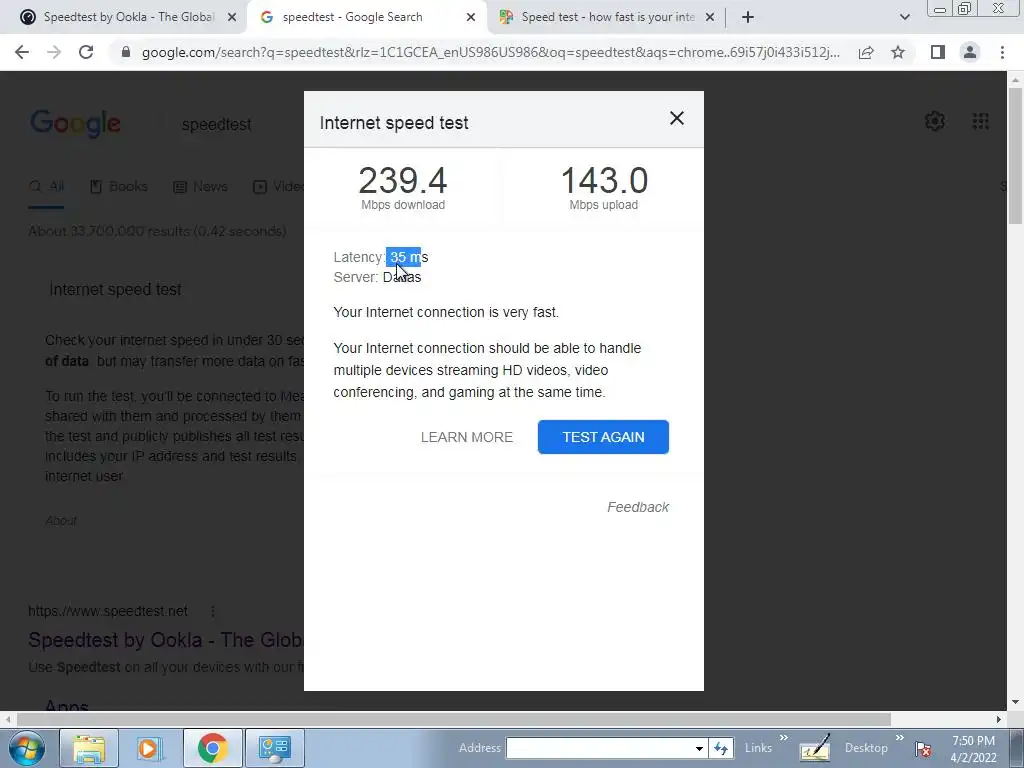The image size is (1024, 768).
Task: Expand the Desktop toolbar chevron
Action: 900,738
